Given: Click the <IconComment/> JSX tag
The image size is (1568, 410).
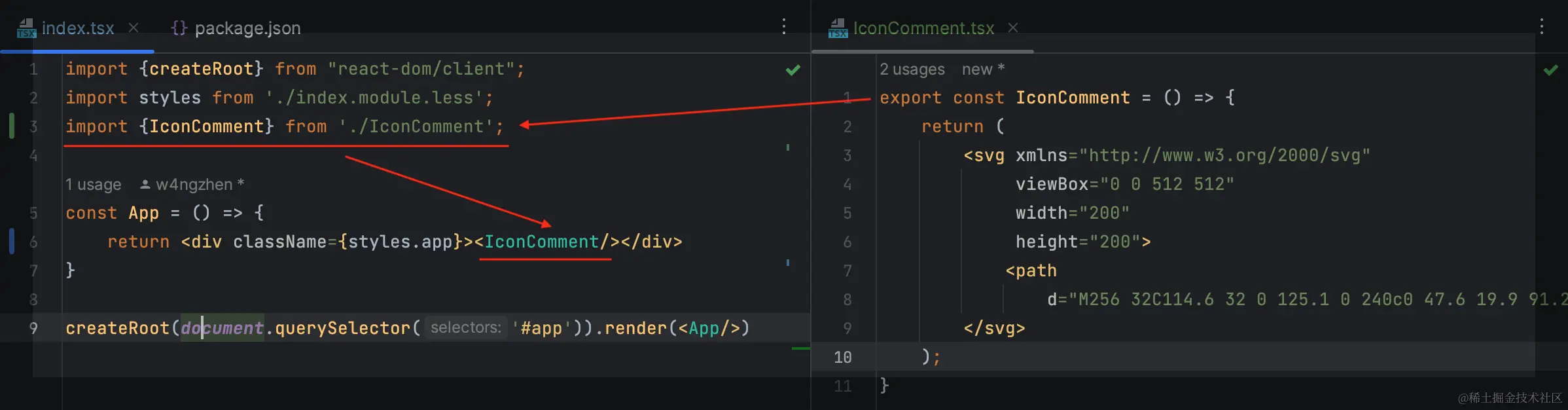Looking at the screenshot, I should [x=546, y=242].
